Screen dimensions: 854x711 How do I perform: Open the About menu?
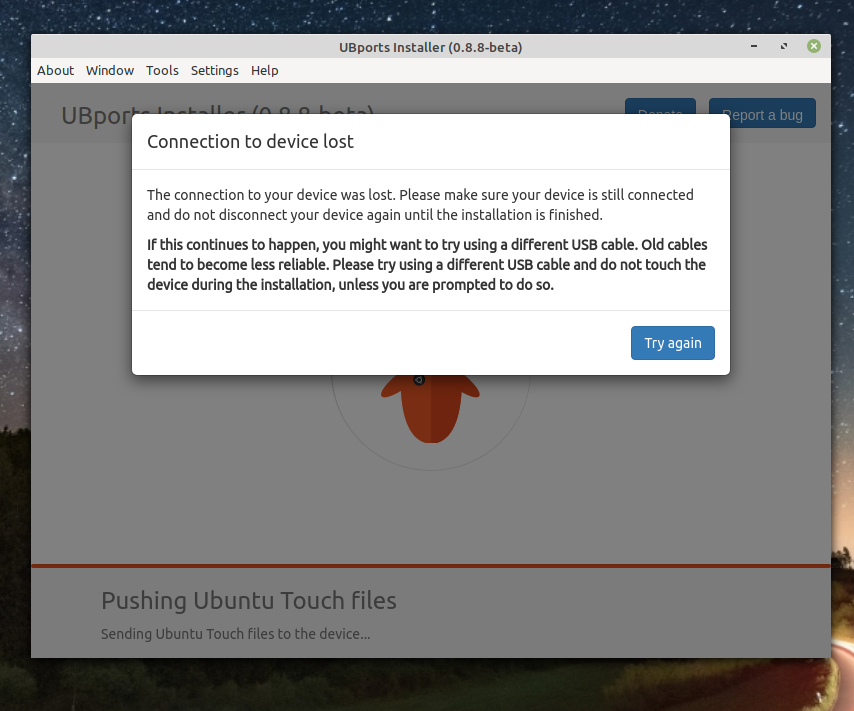(x=55, y=70)
